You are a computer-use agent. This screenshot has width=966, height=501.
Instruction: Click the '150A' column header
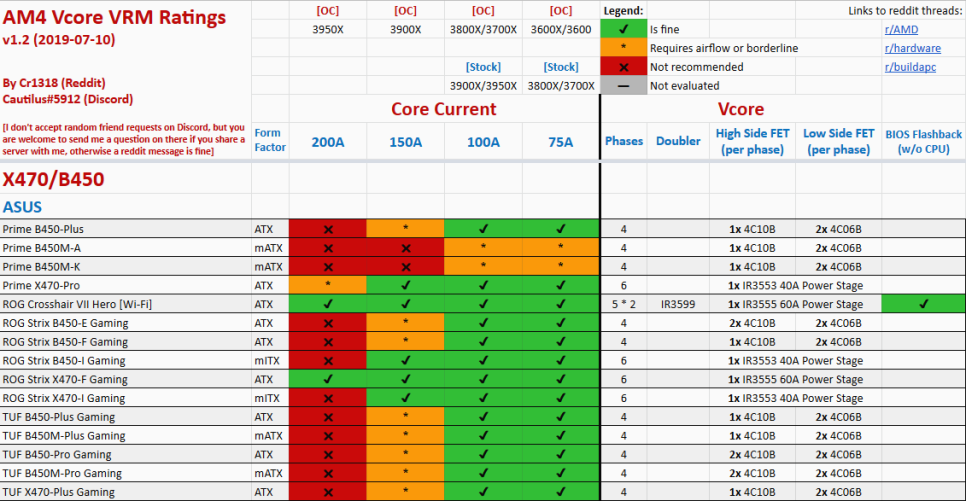pyautogui.click(x=405, y=142)
